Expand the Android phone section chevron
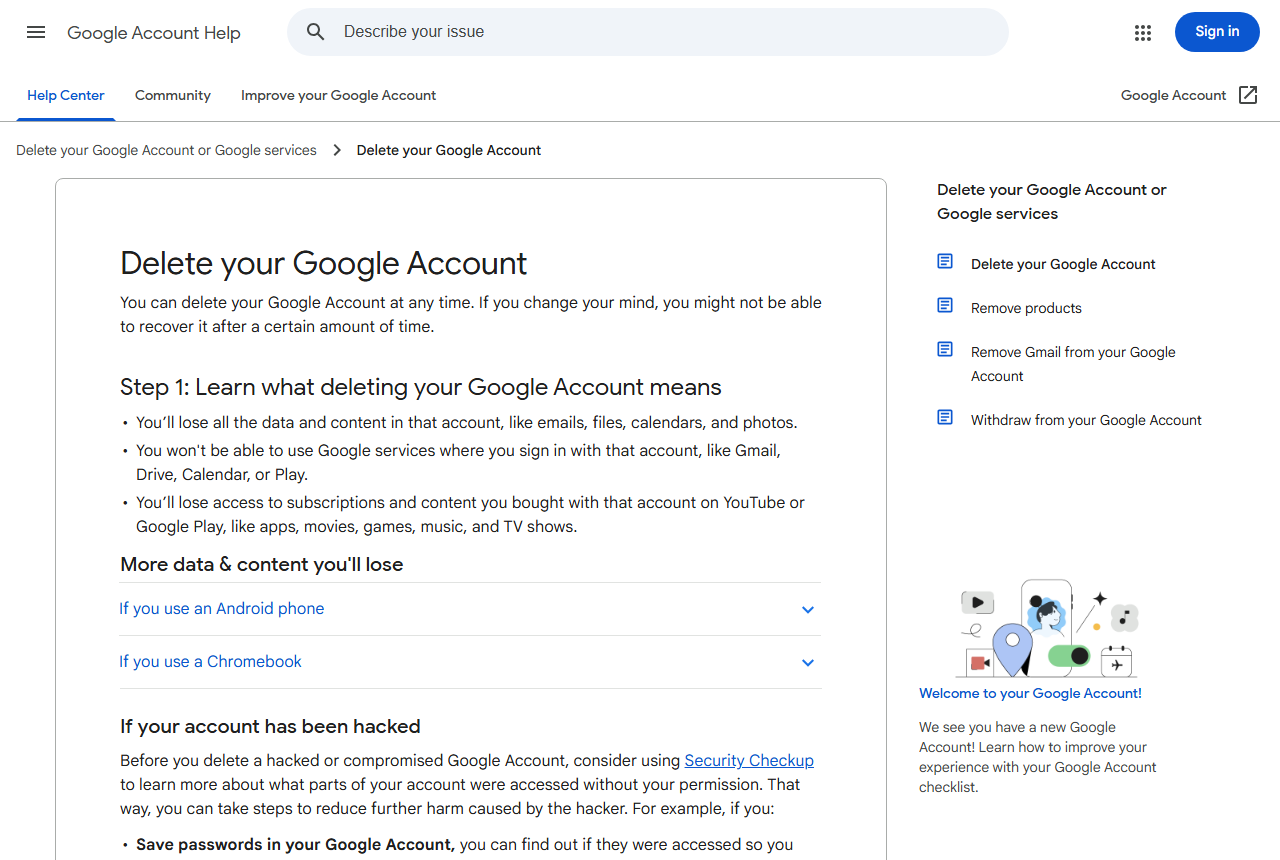The width and height of the screenshot is (1280, 860). click(x=808, y=610)
